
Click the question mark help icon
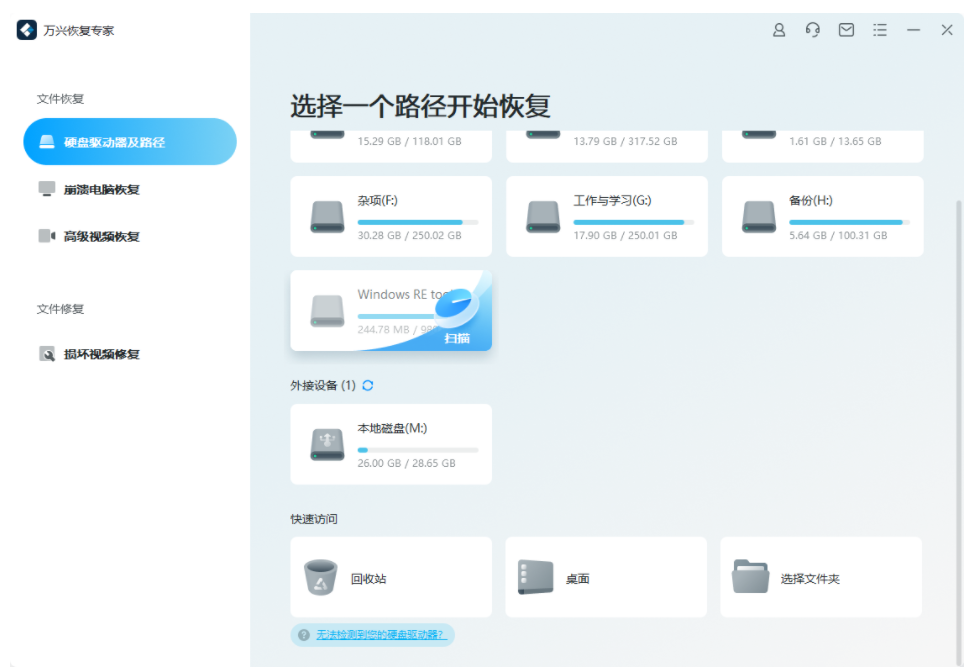[304, 635]
